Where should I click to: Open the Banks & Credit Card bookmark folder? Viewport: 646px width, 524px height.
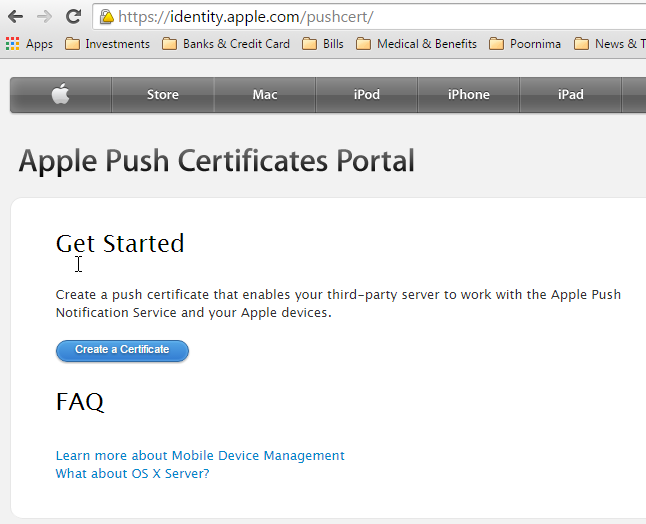(226, 44)
